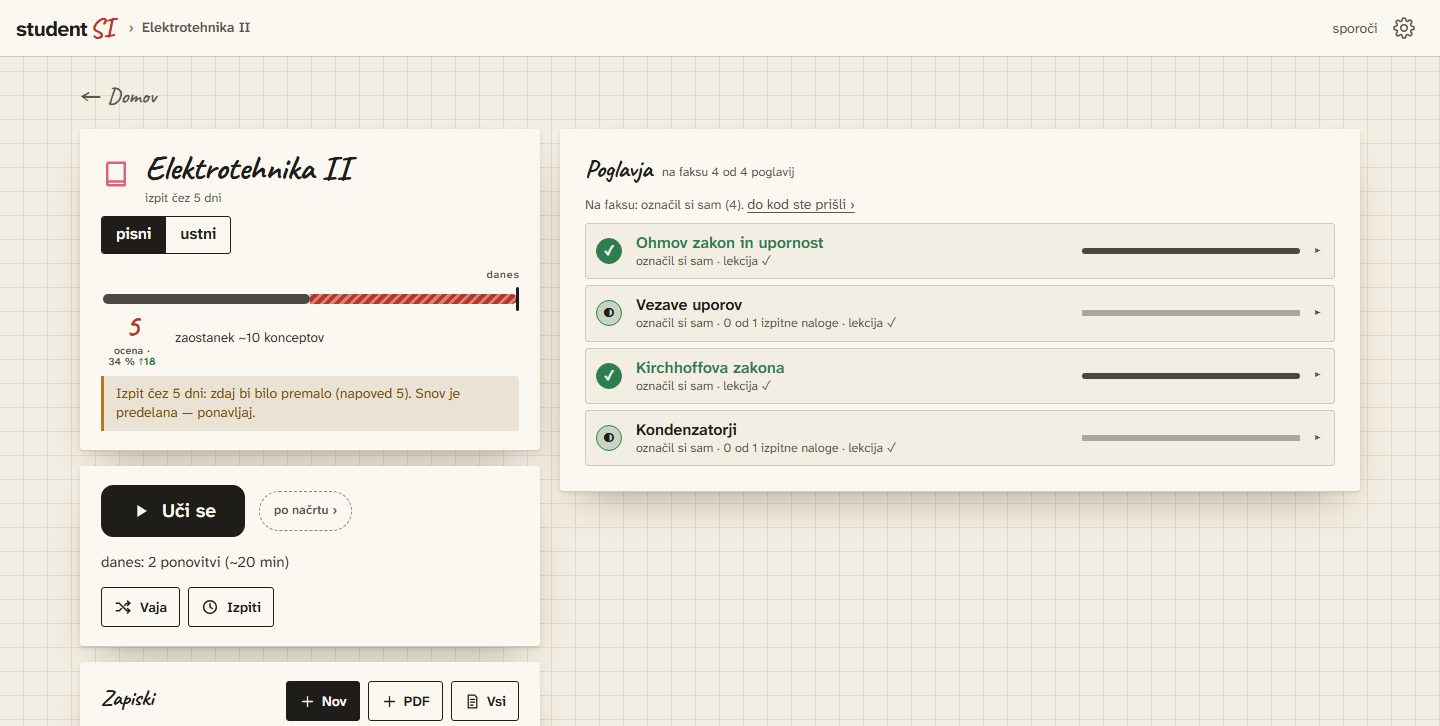Image resolution: width=1440 pixels, height=726 pixels.
Task: Open the po načrtu plan selector
Action: [305, 511]
